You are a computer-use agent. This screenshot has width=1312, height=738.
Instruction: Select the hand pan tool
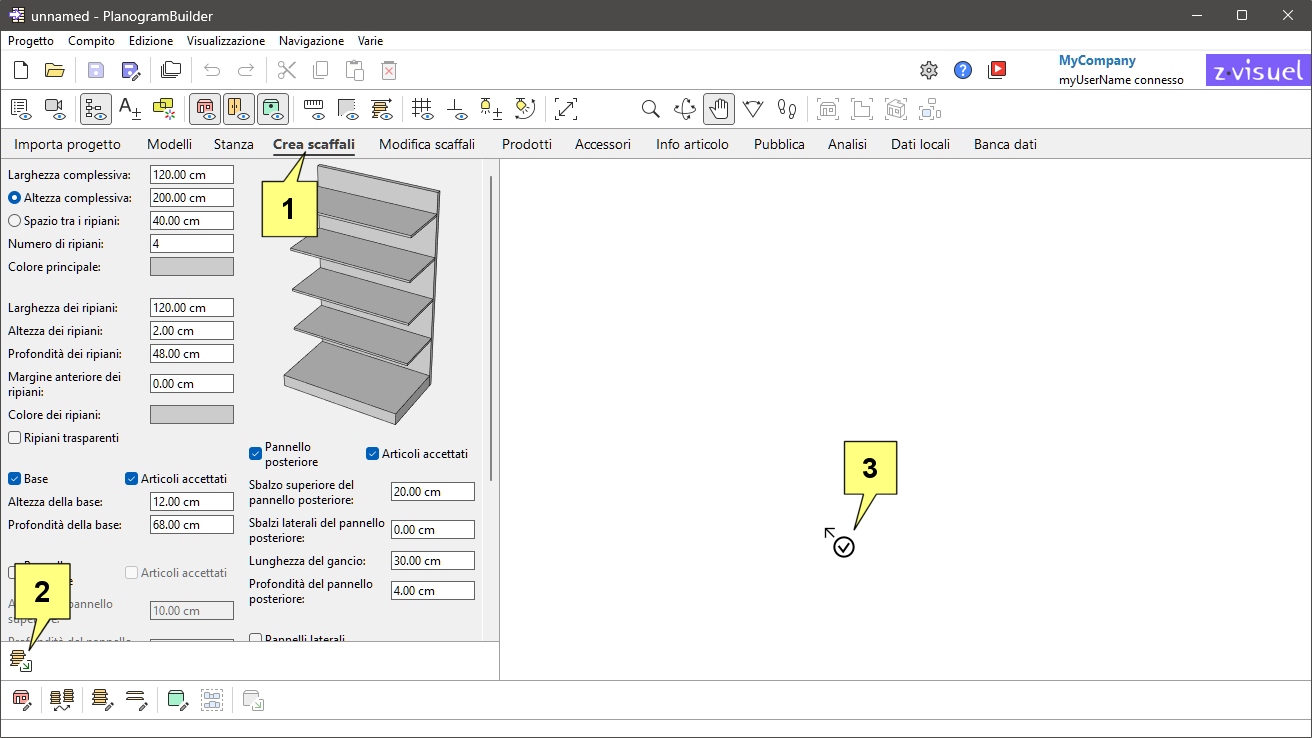719,109
